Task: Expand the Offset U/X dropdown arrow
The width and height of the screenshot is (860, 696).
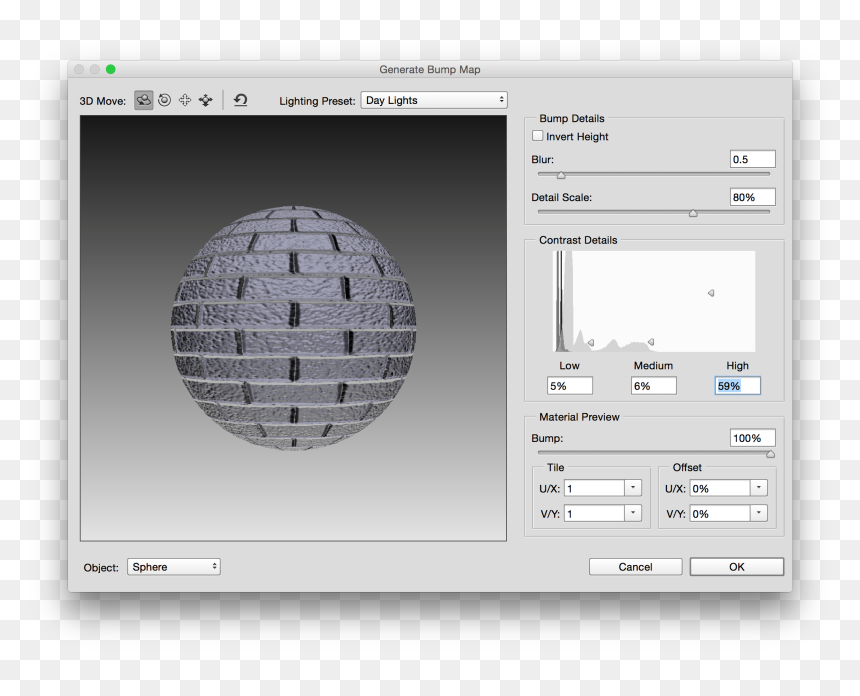Action: pyautogui.click(x=759, y=488)
